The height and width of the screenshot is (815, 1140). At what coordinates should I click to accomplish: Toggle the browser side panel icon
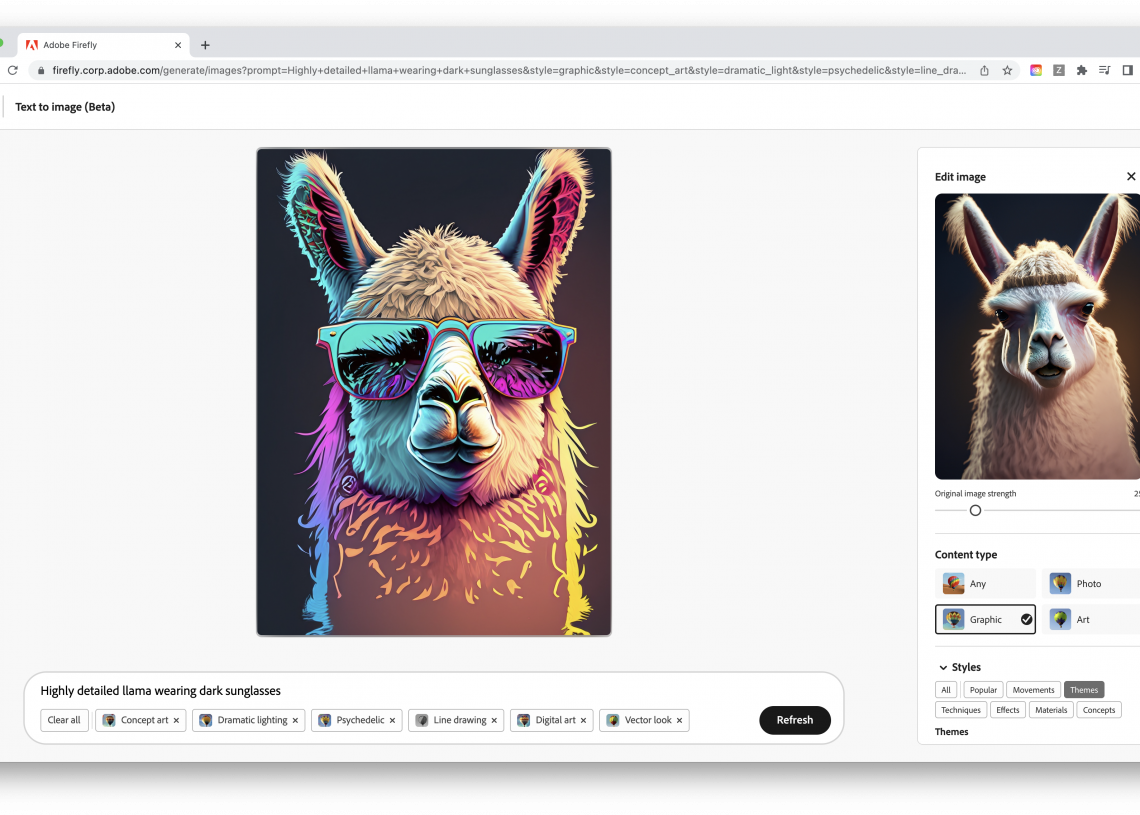(1128, 71)
